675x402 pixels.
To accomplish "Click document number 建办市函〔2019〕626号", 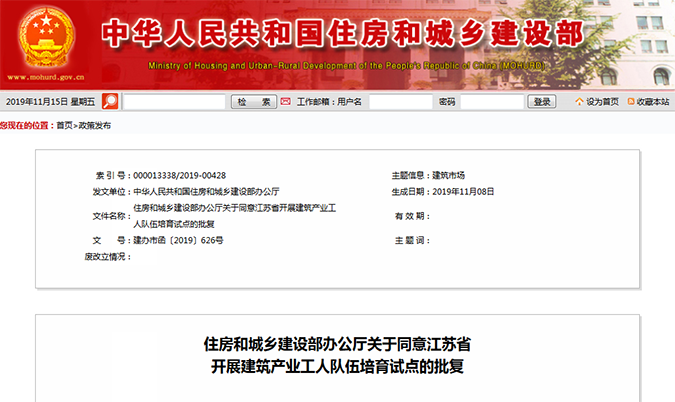I will pyautogui.click(x=178, y=240).
